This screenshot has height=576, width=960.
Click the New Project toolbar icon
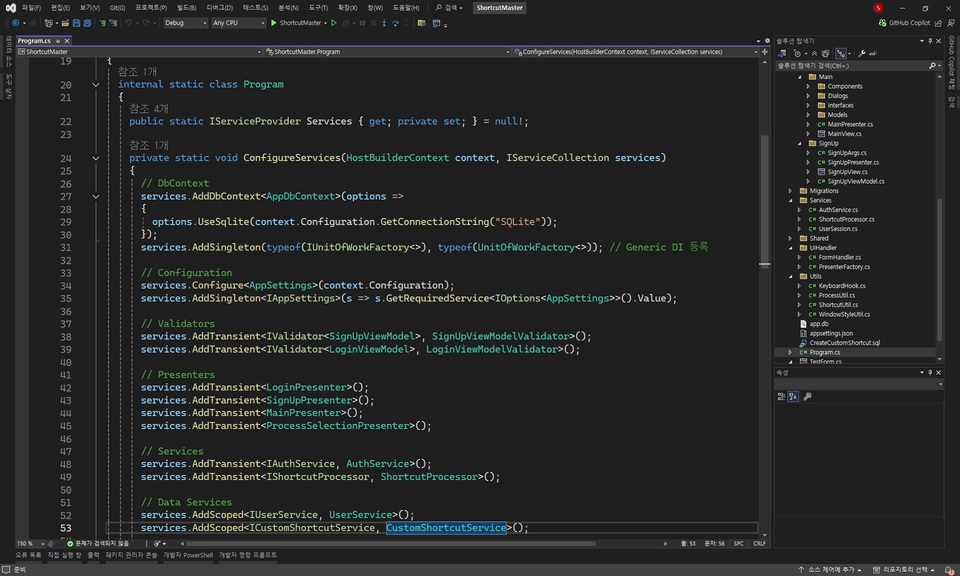tap(48, 23)
